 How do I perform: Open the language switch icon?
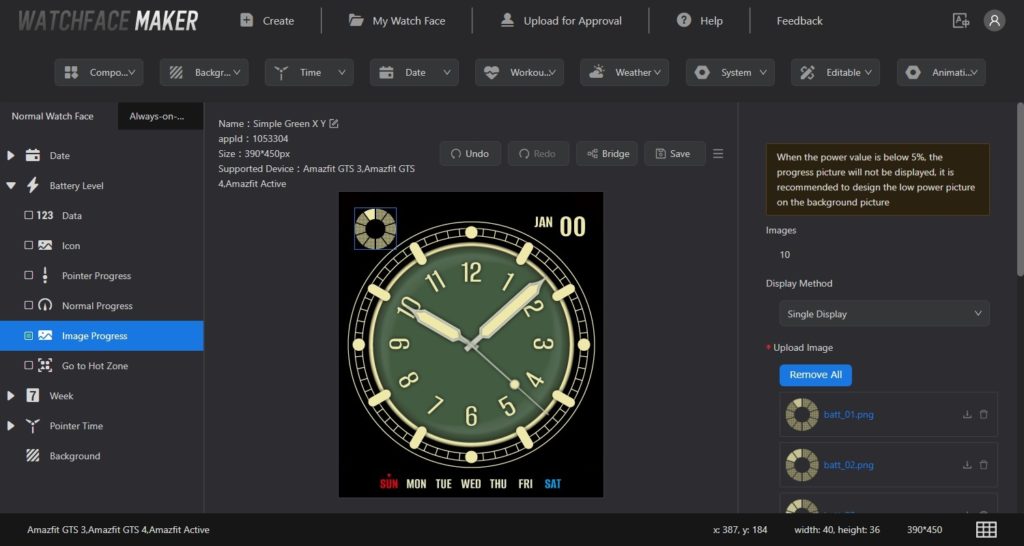[961, 20]
